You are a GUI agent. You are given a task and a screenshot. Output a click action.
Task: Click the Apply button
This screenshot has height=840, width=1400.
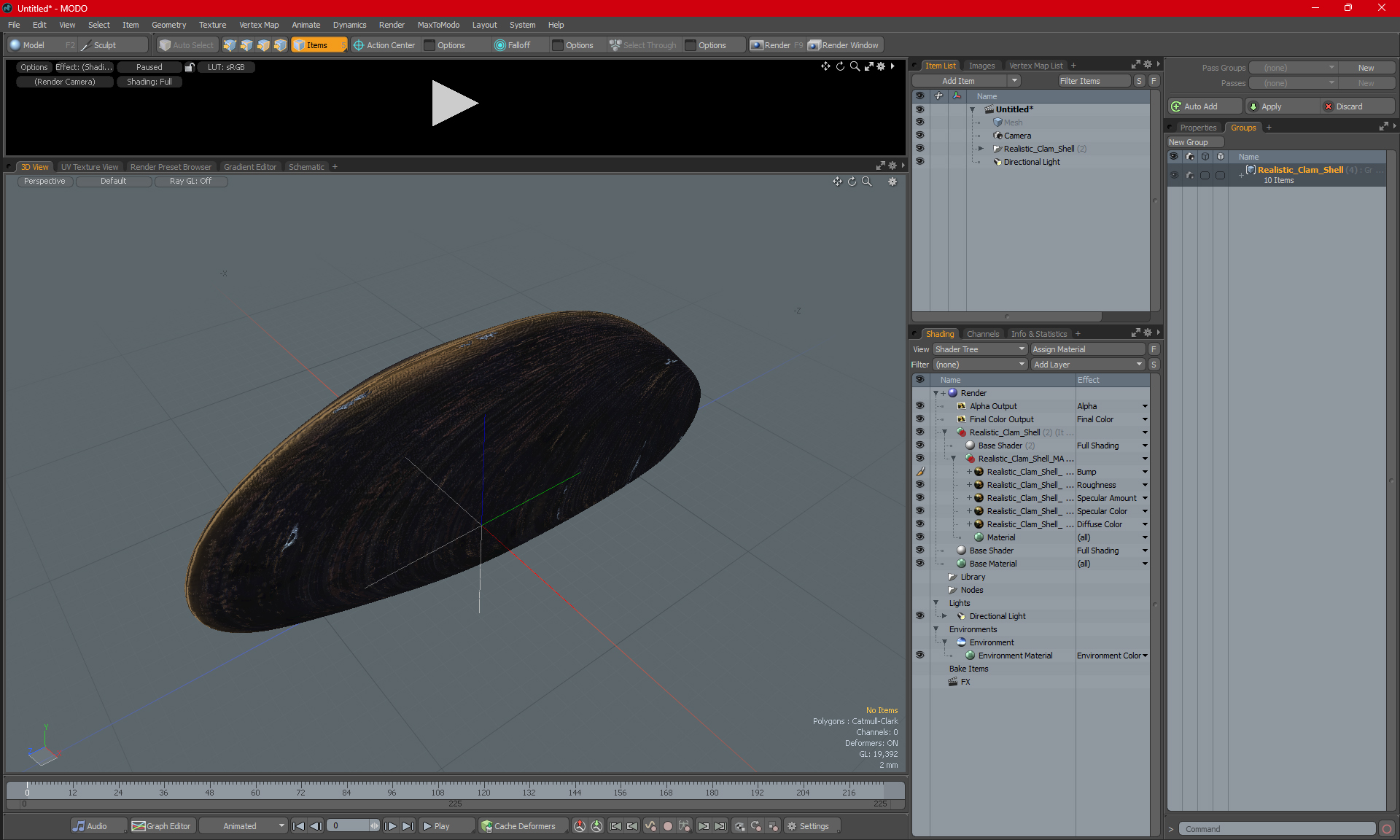[1282, 106]
